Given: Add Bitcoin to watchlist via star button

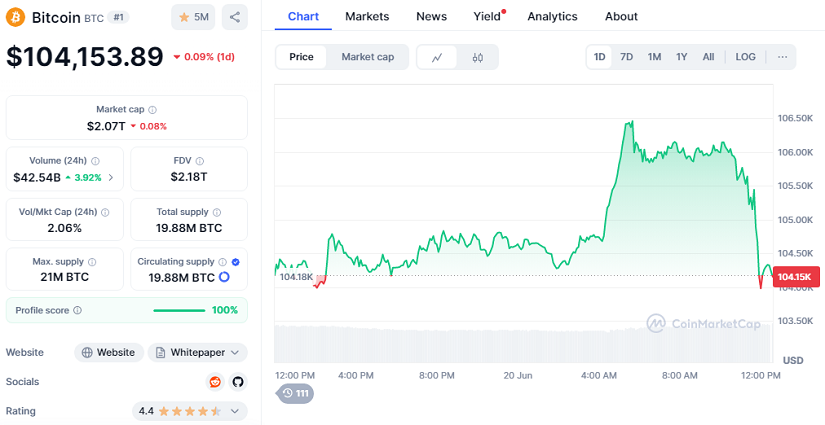Looking at the screenshot, I should (193, 17).
